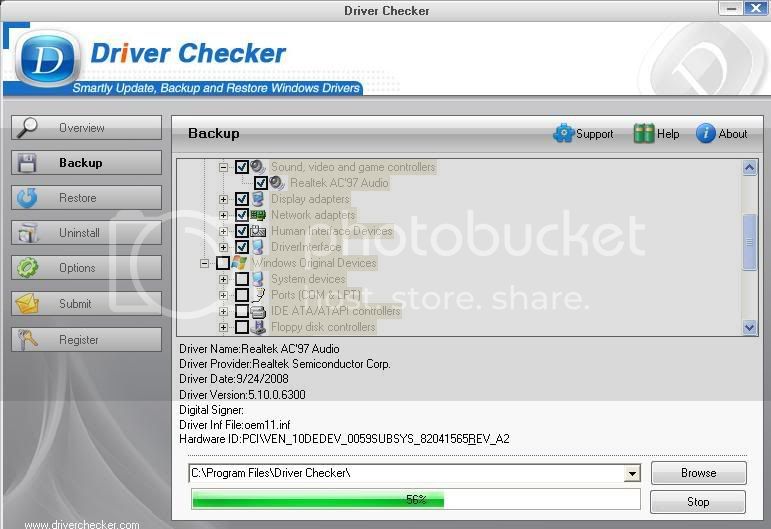The width and height of the screenshot is (771, 529).
Task: Click the Support gear icon
Action: [x=563, y=133]
